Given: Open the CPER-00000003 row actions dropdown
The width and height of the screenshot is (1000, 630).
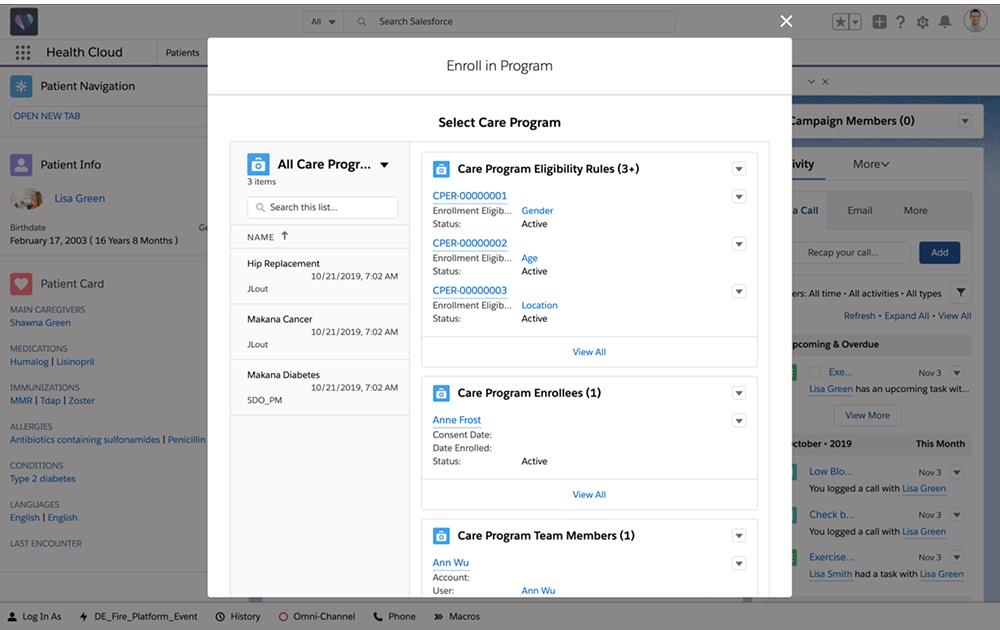Looking at the screenshot, I should click(x=739, y=291).
